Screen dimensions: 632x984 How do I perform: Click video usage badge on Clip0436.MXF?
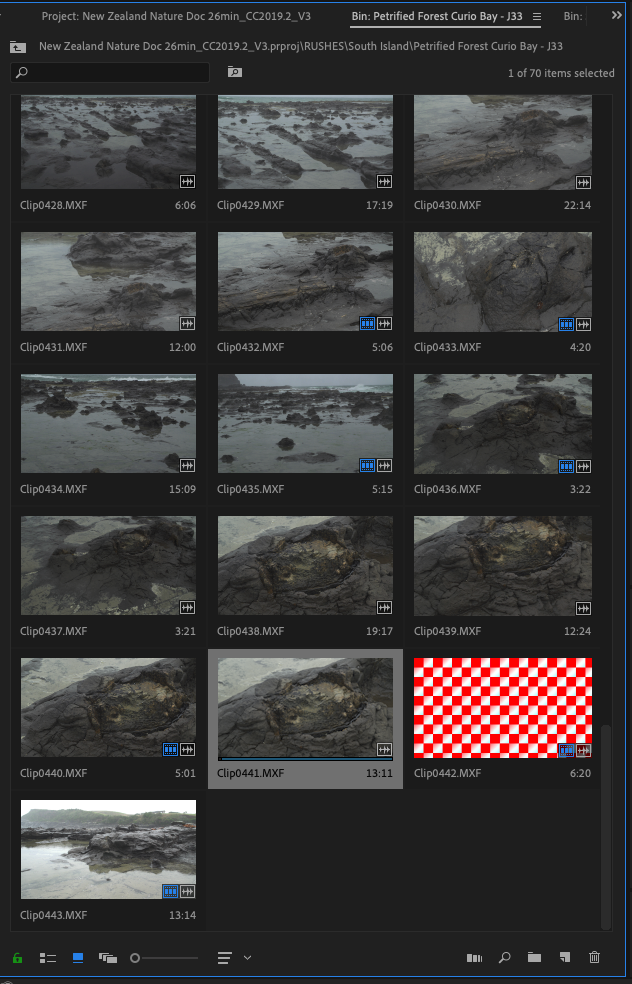566,466
